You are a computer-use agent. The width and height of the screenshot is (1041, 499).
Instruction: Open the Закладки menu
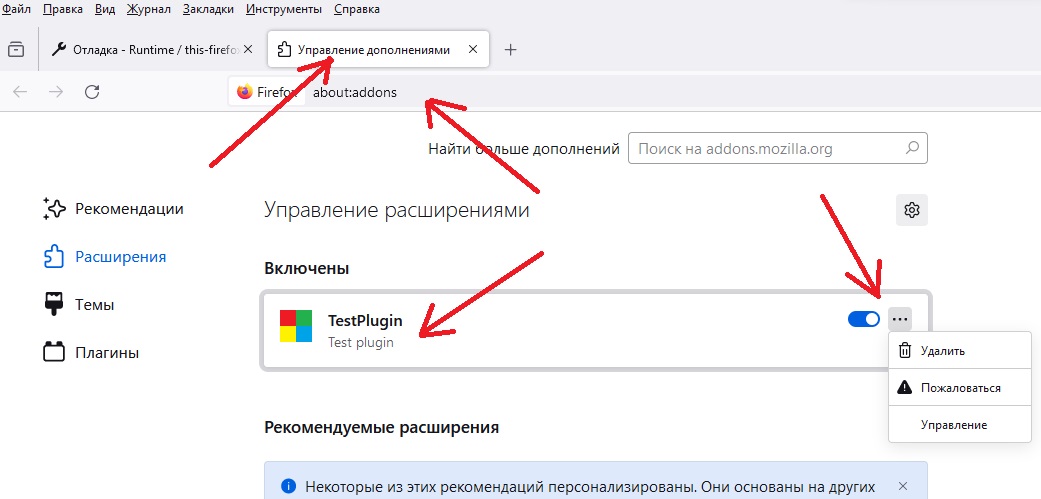click(x=208, y=9)
